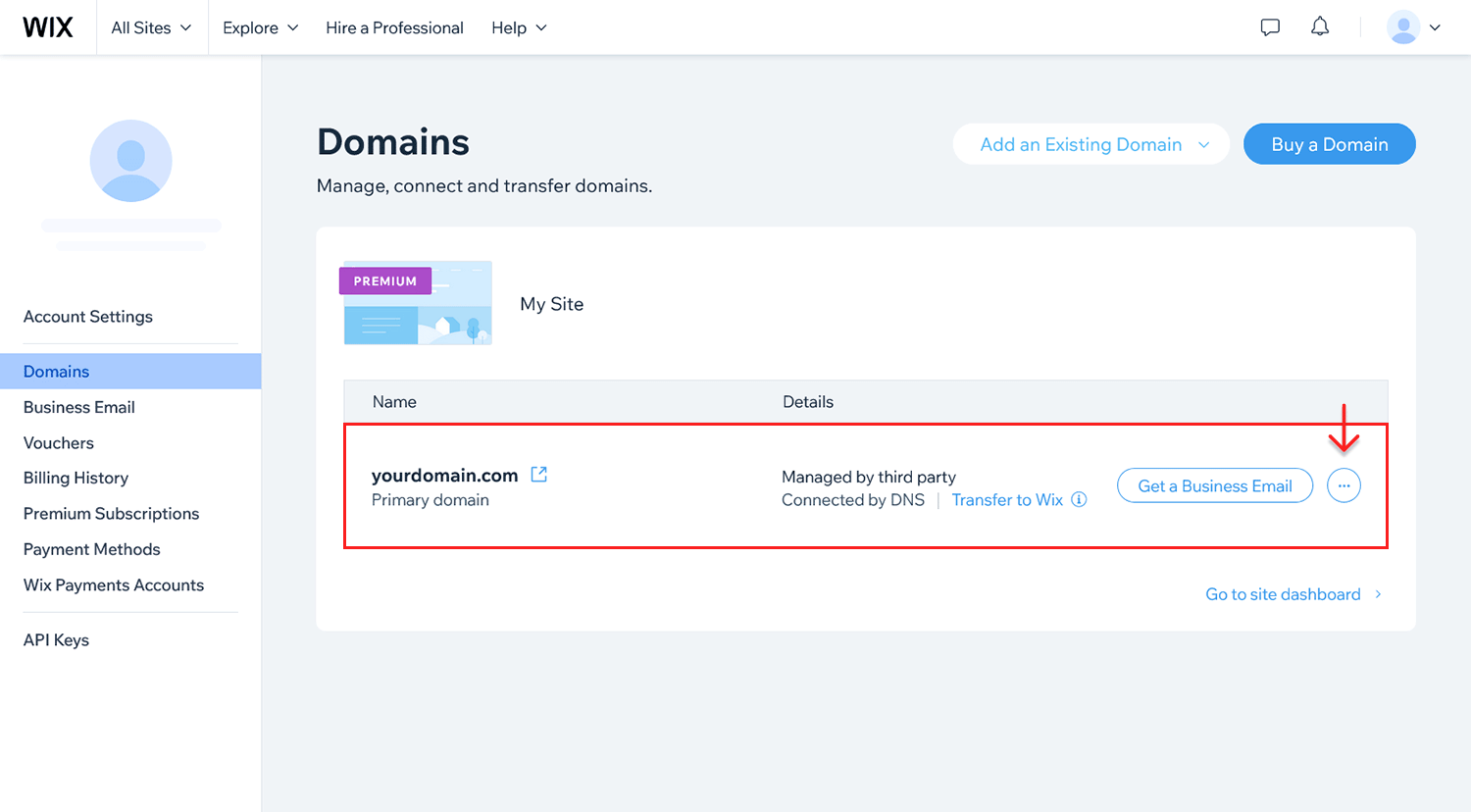This screenshot has height=812, width=1471.
Task: Click the Transfer to Wix link
Action: coord(1007,499)
